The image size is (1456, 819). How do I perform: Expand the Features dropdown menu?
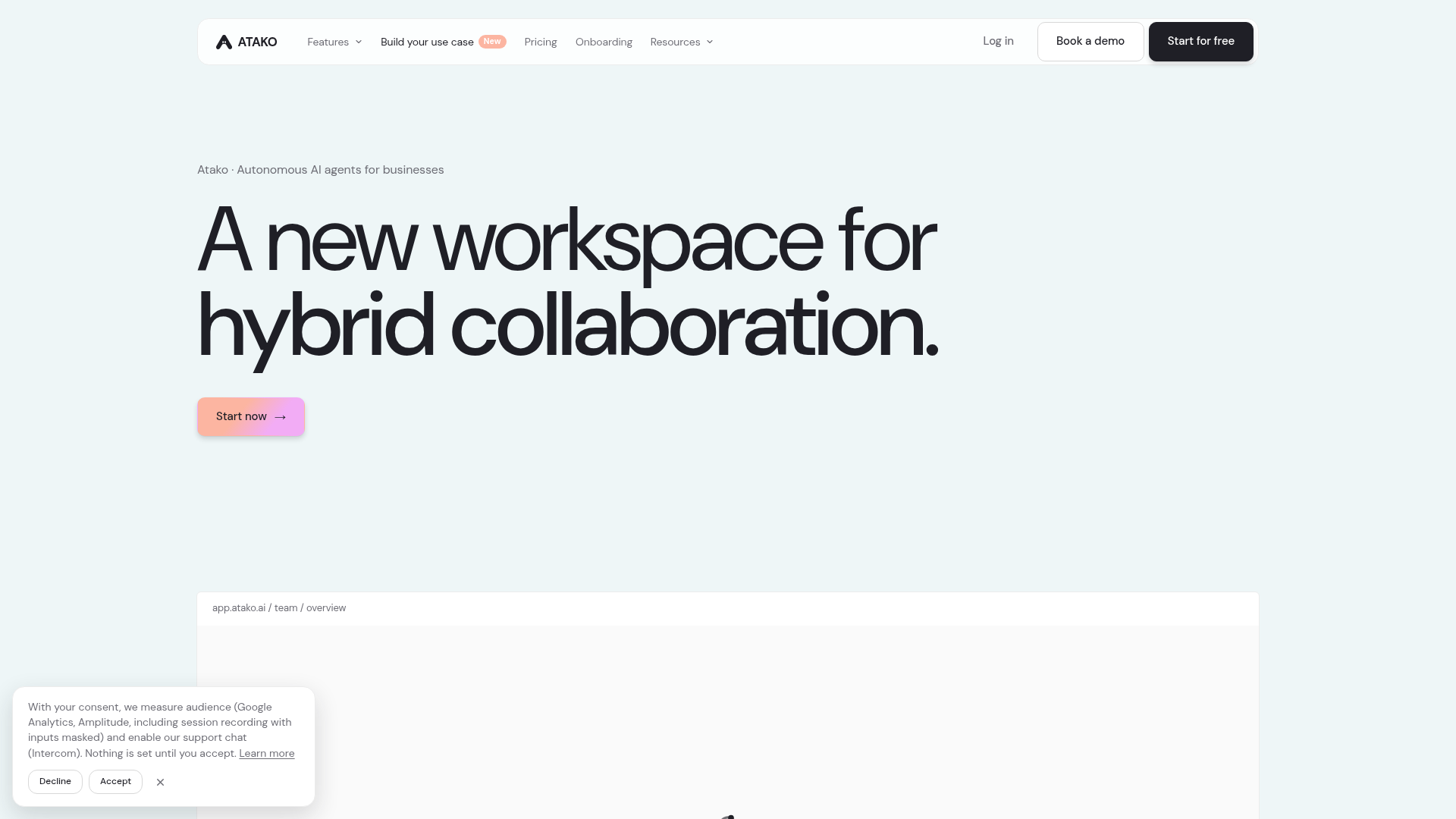tap(334, 42)
